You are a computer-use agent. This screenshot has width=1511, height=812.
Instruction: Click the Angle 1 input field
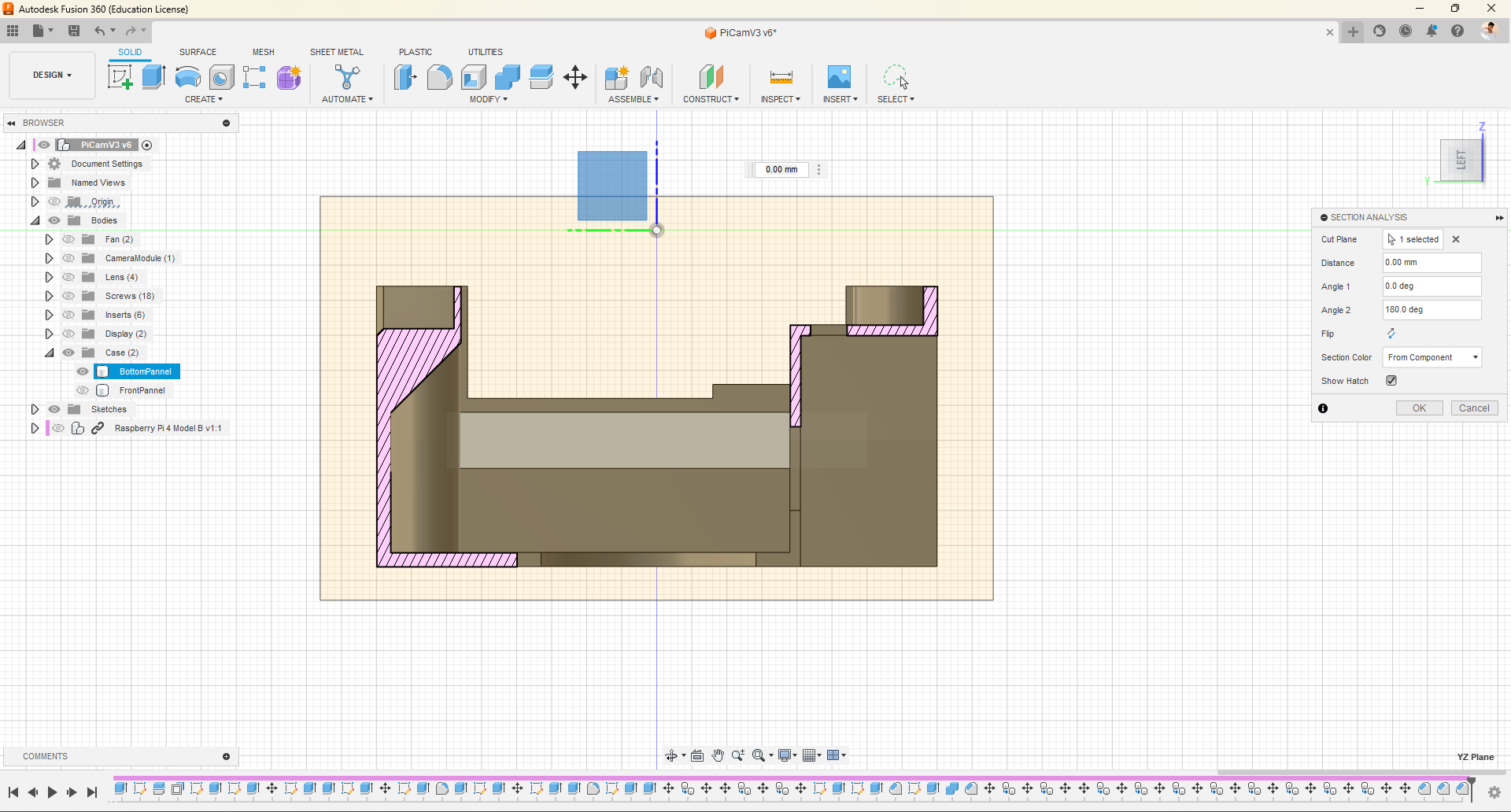(1432, 286)
